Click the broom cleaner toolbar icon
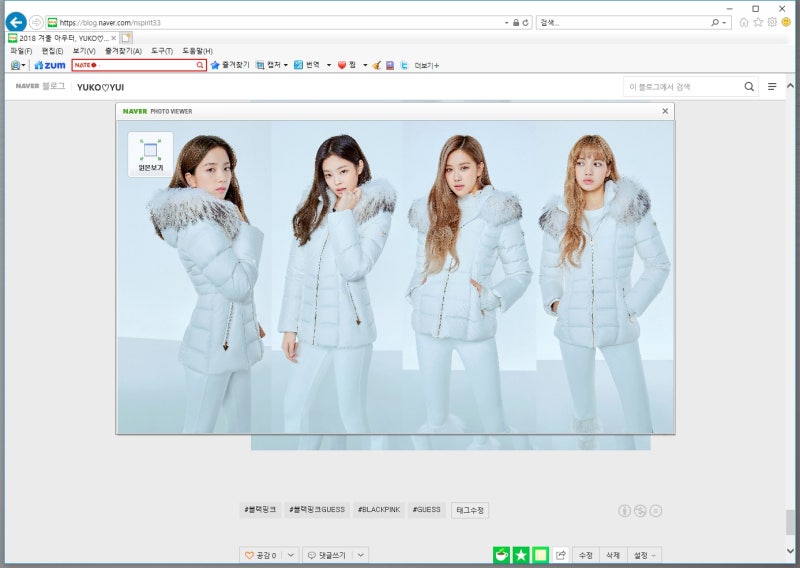This screenshot has height=568, width=800. (x=377, y=65)
